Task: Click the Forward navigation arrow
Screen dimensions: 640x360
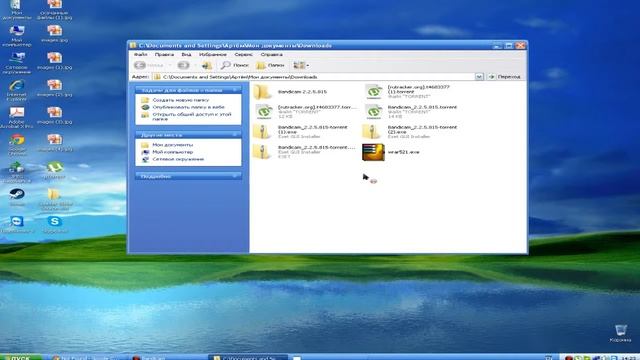Action: point(183,65)
